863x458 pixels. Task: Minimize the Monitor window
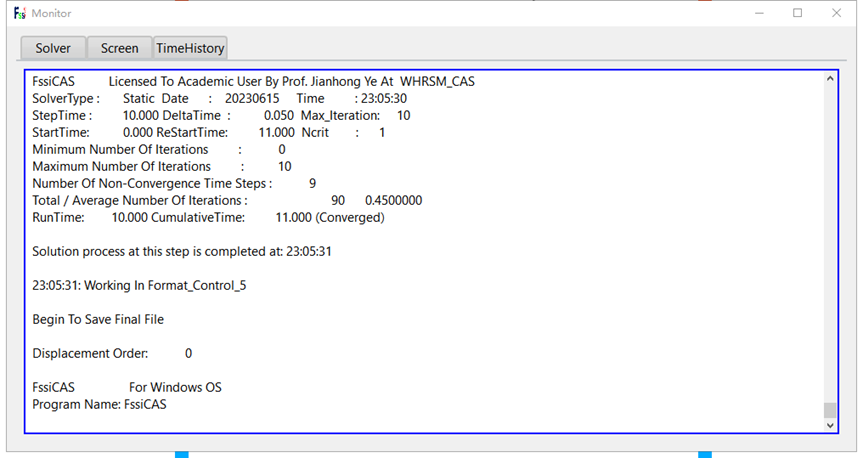coord(760,13)
